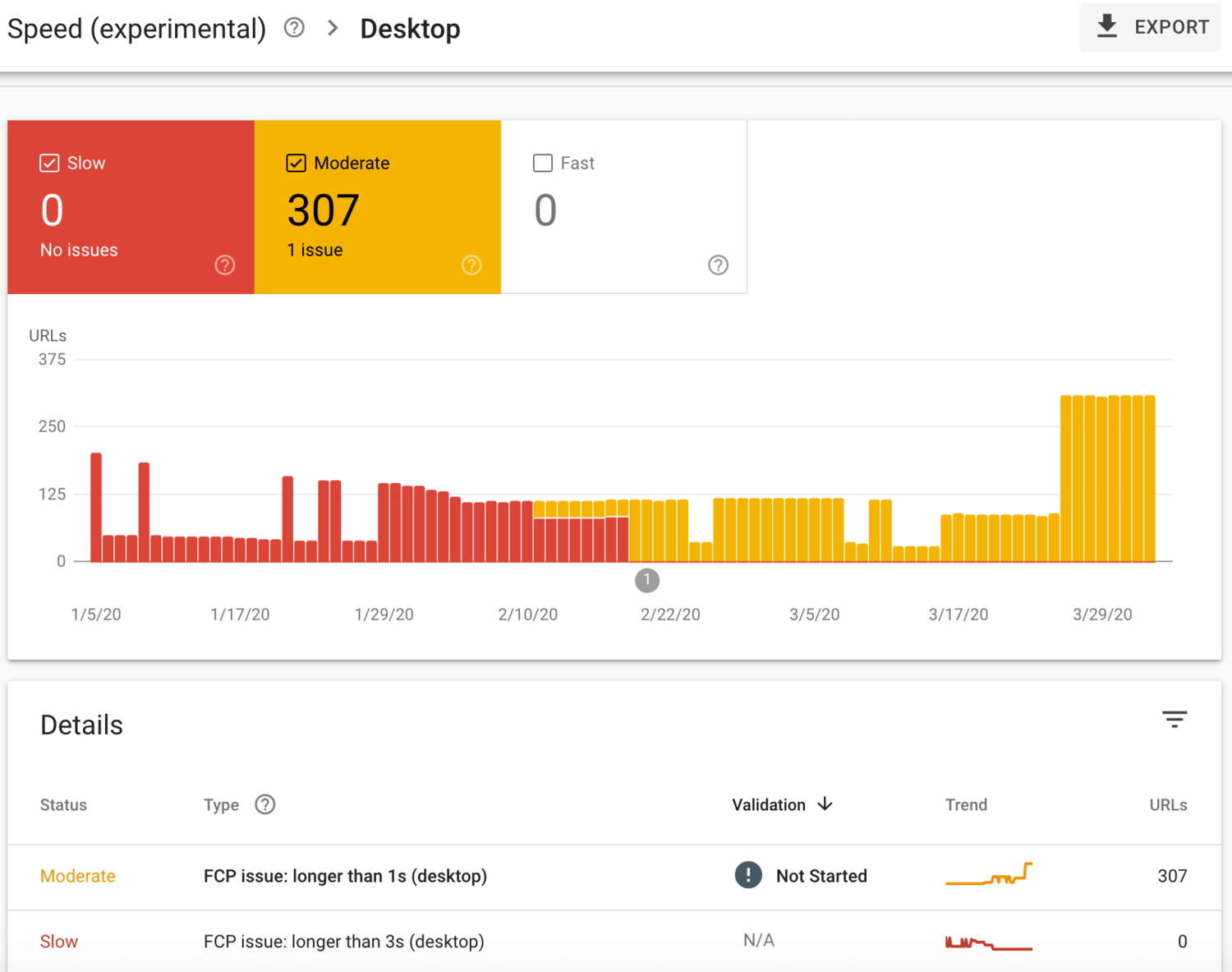This screenshot has height=972, width=1232.
Task: Select the Moderate 307 summary card
Action: [x=378, y=207]
